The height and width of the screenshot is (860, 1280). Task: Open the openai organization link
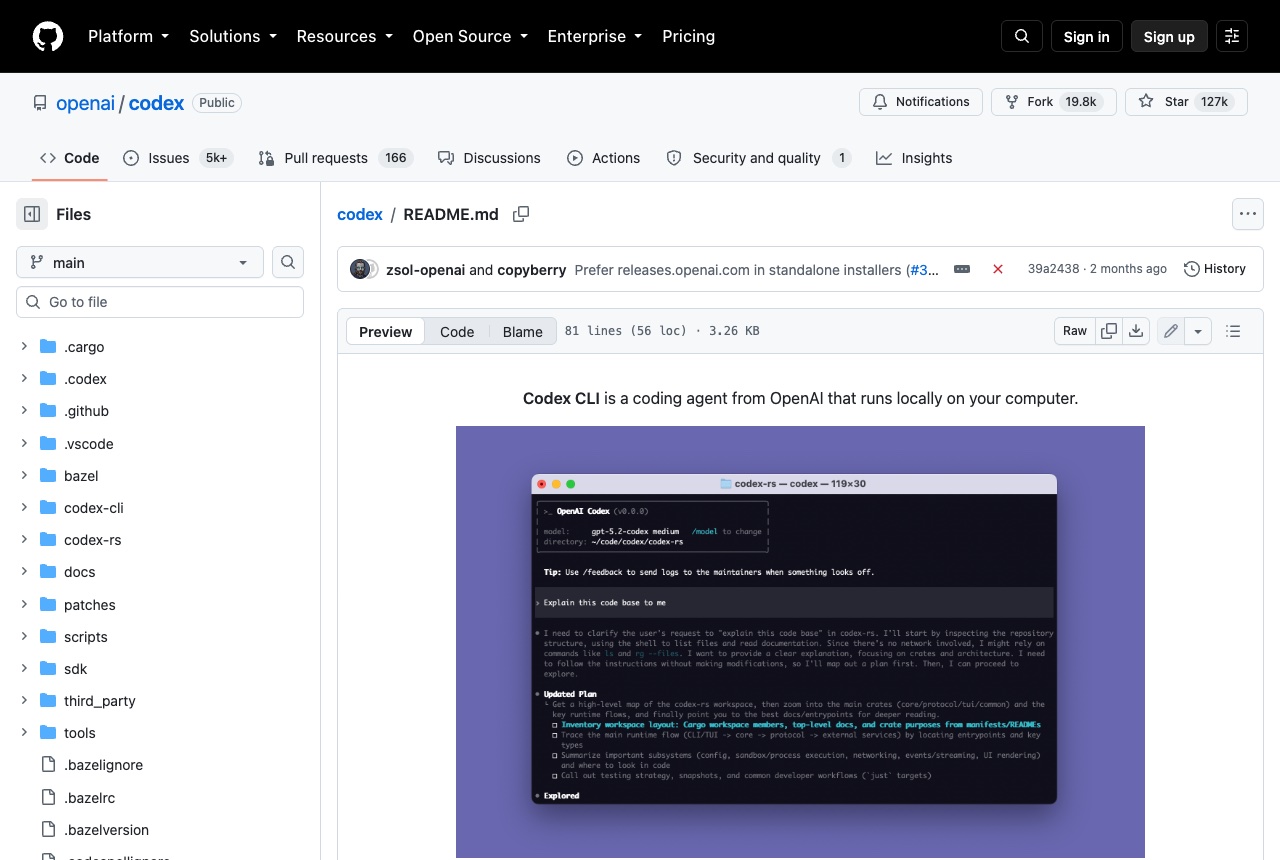click(x=85, y=103)
